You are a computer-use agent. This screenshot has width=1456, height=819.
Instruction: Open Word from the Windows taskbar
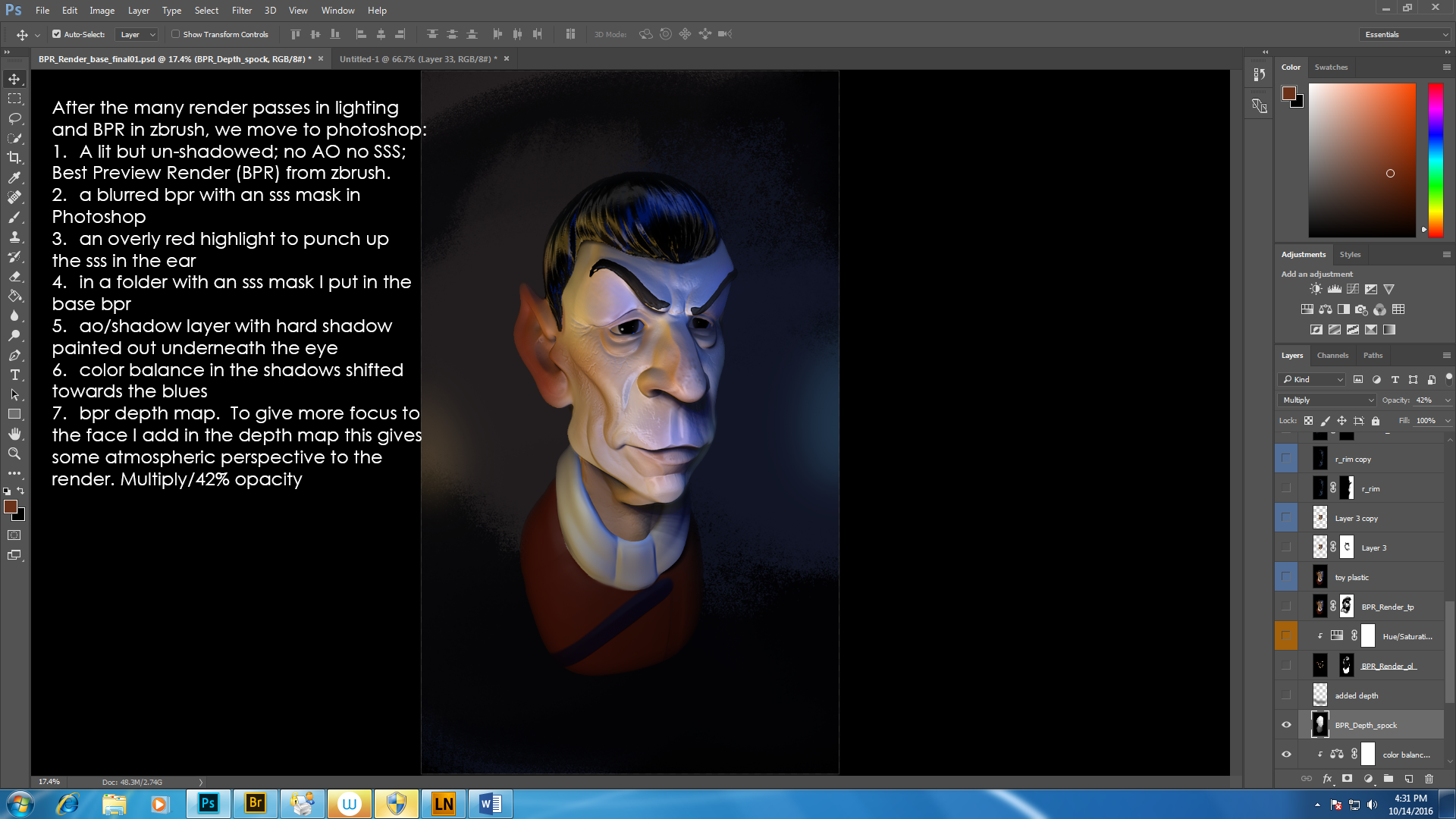click(x=490, y=803)
